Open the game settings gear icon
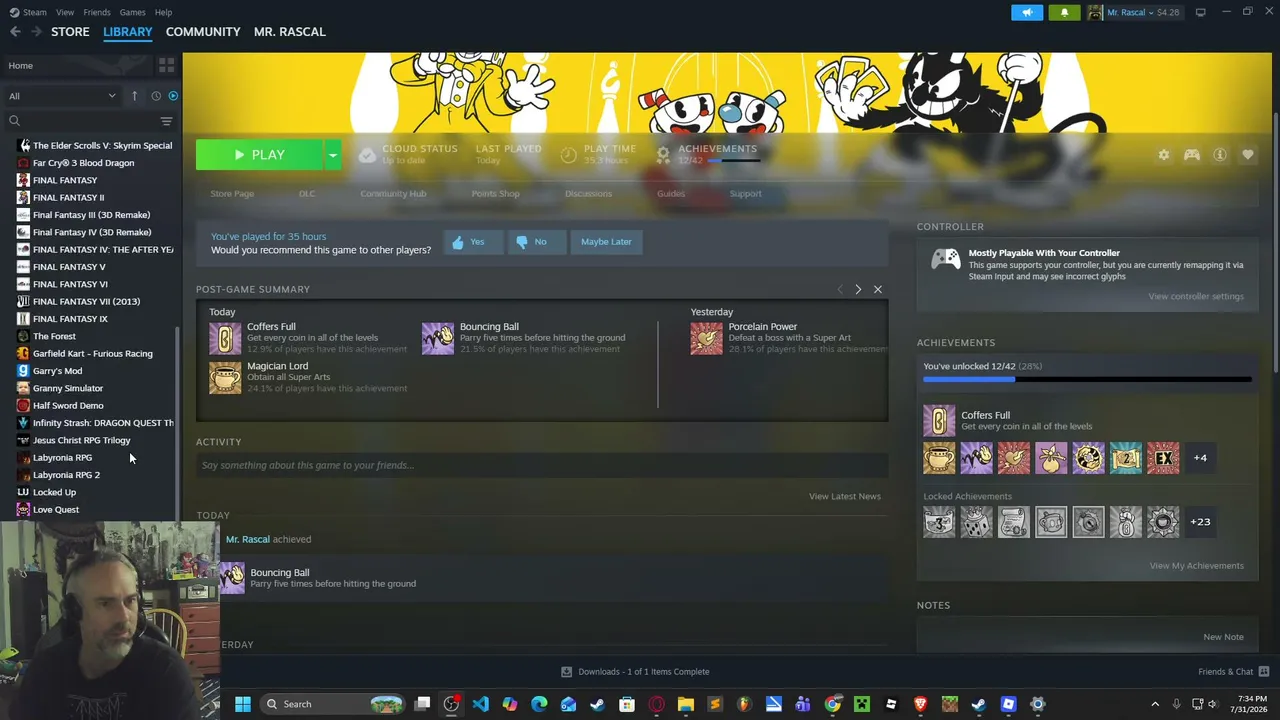 point(1164,155)
